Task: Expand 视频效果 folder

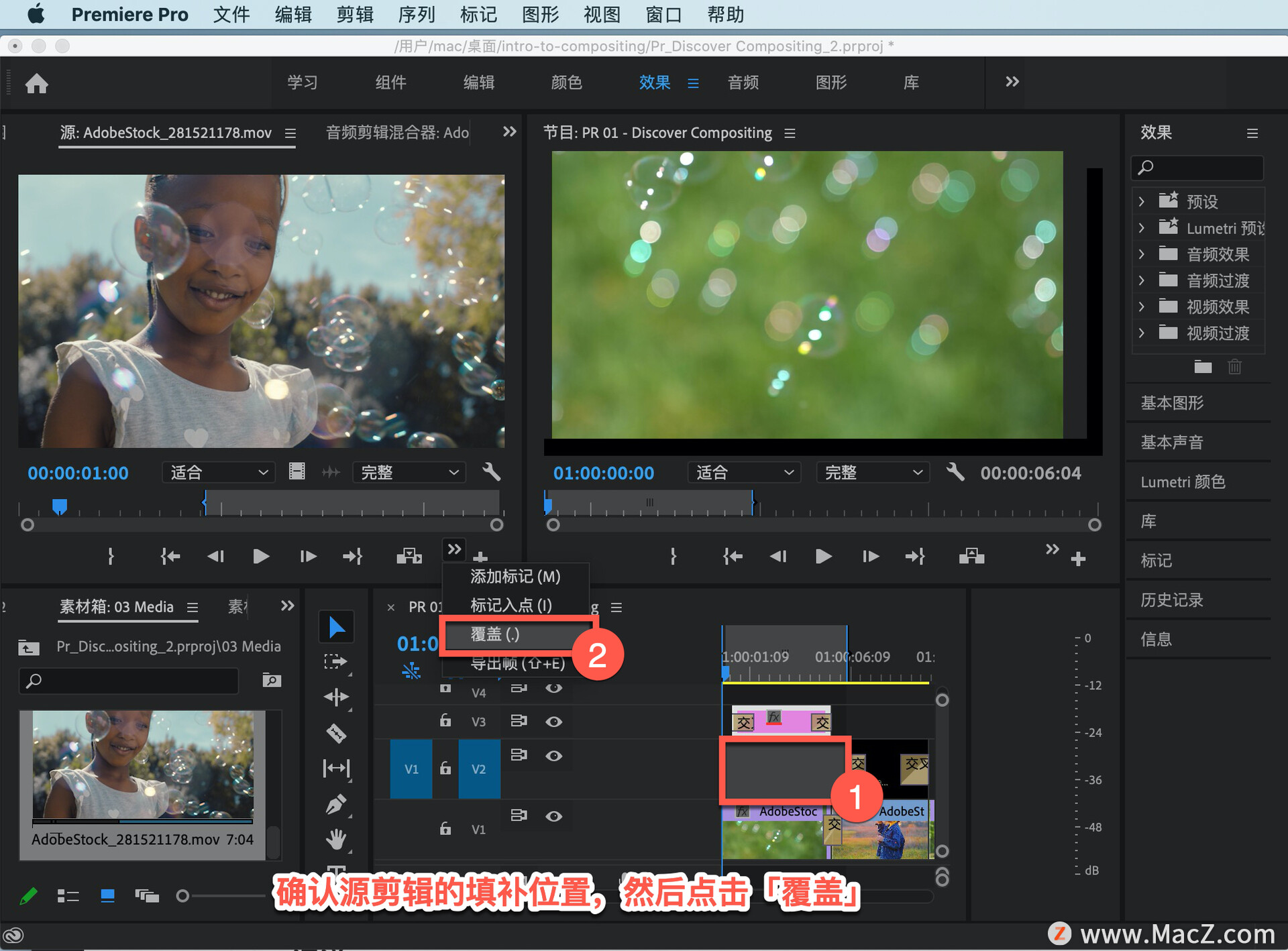Action: 1142,306
